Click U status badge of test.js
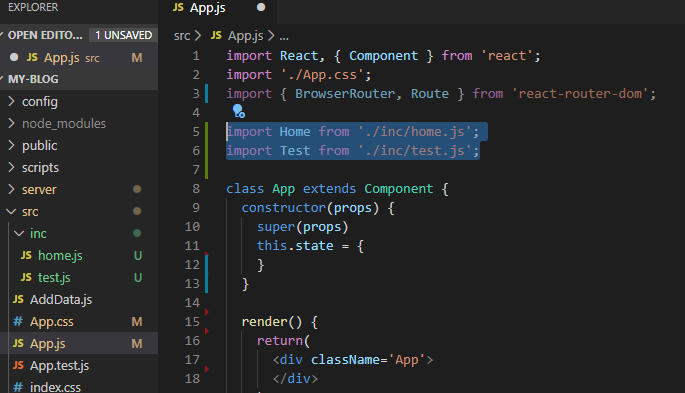The width and height of the screenshot is (685, 393). click(x=138, y=277)
